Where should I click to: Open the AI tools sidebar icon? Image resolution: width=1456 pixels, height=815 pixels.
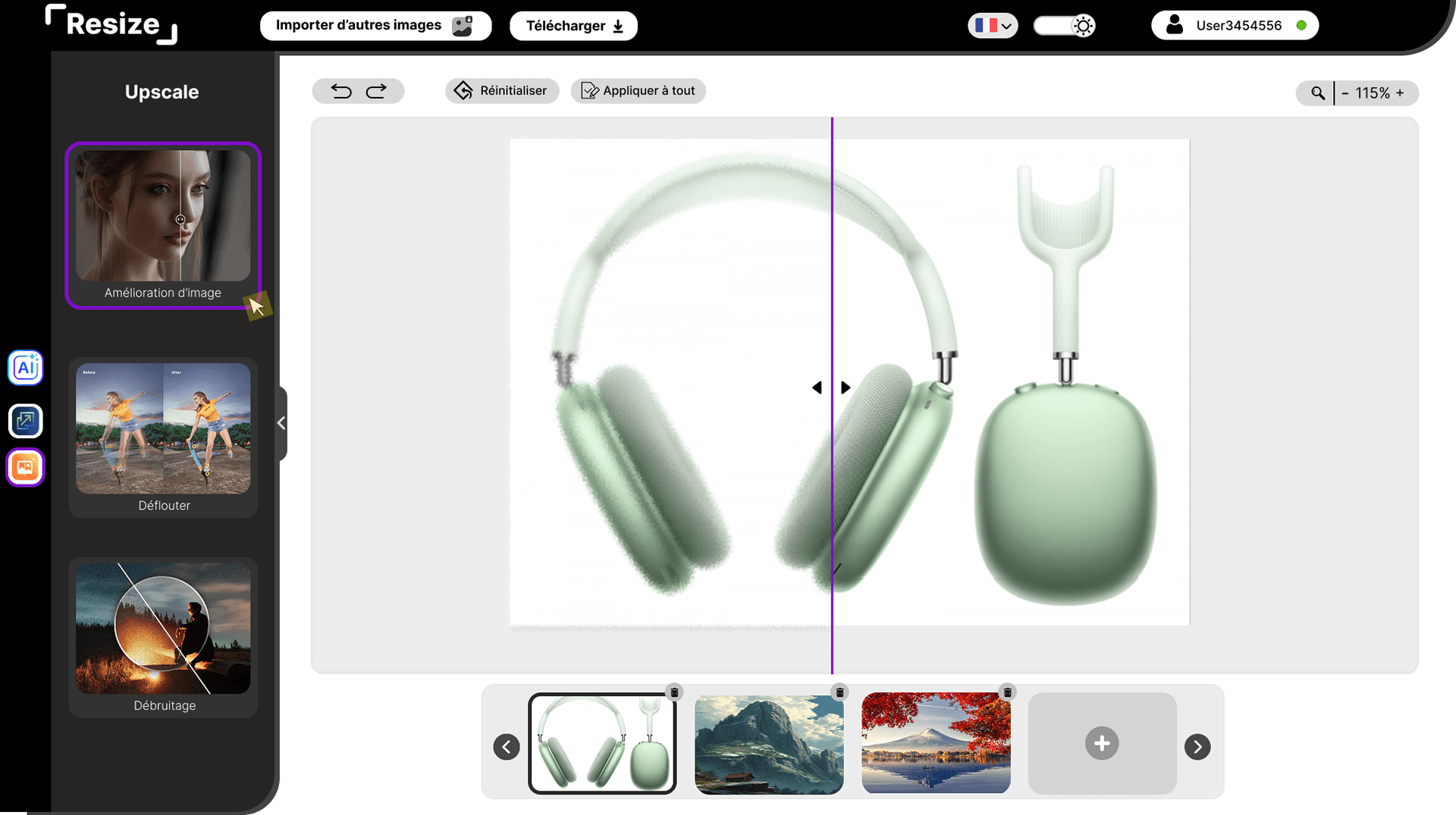click(x=26, y=368)
